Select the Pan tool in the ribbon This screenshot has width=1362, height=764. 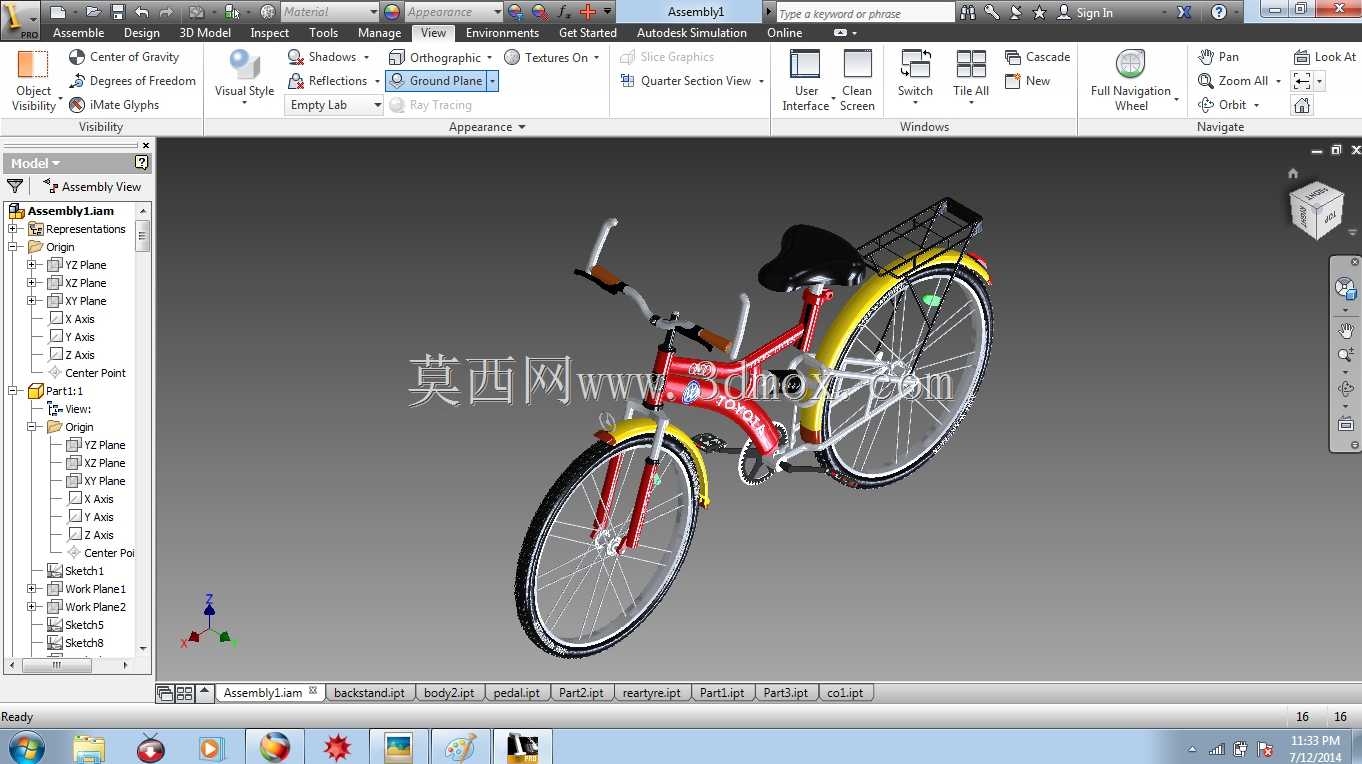(1219, 57)
